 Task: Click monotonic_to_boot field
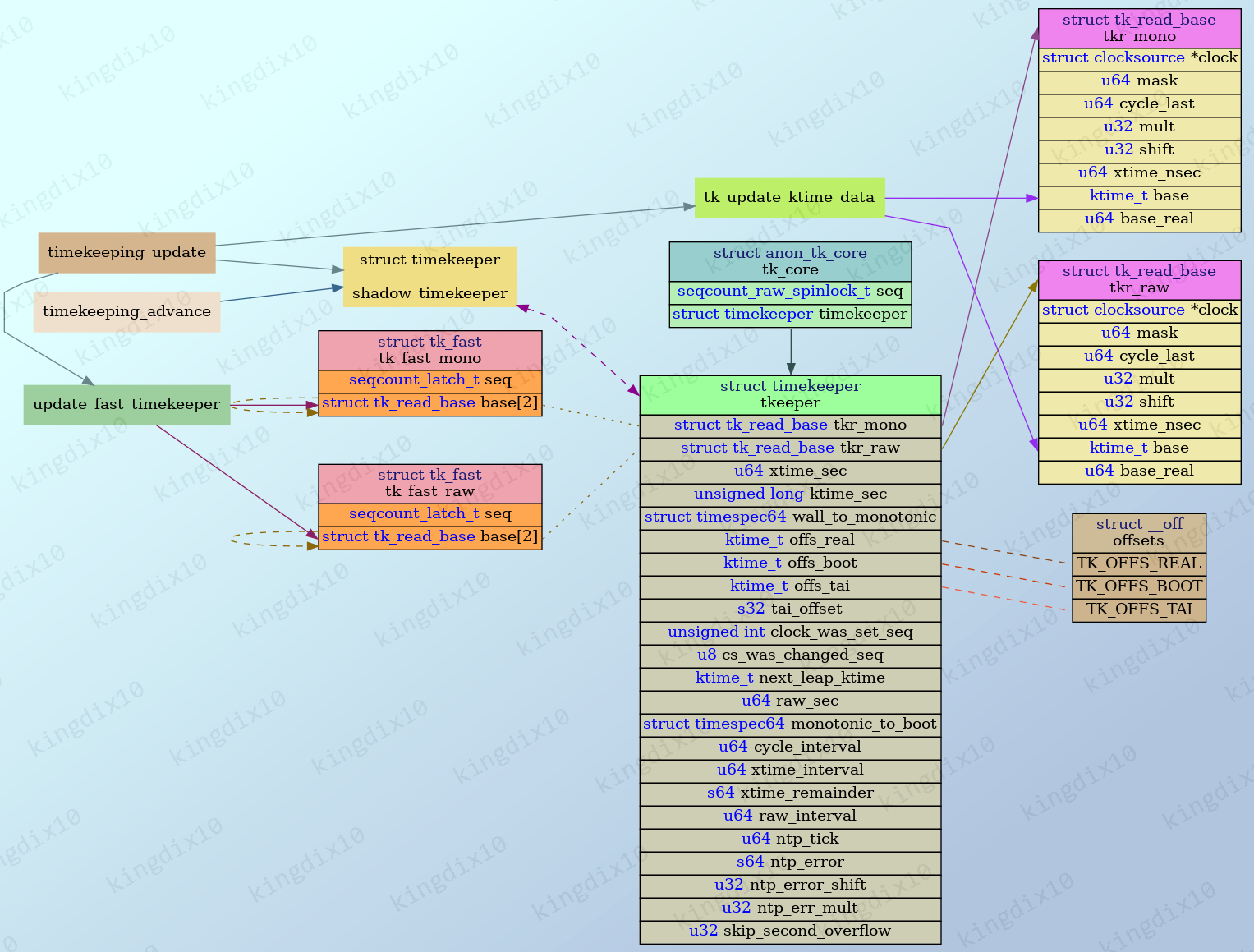[790, 725]
